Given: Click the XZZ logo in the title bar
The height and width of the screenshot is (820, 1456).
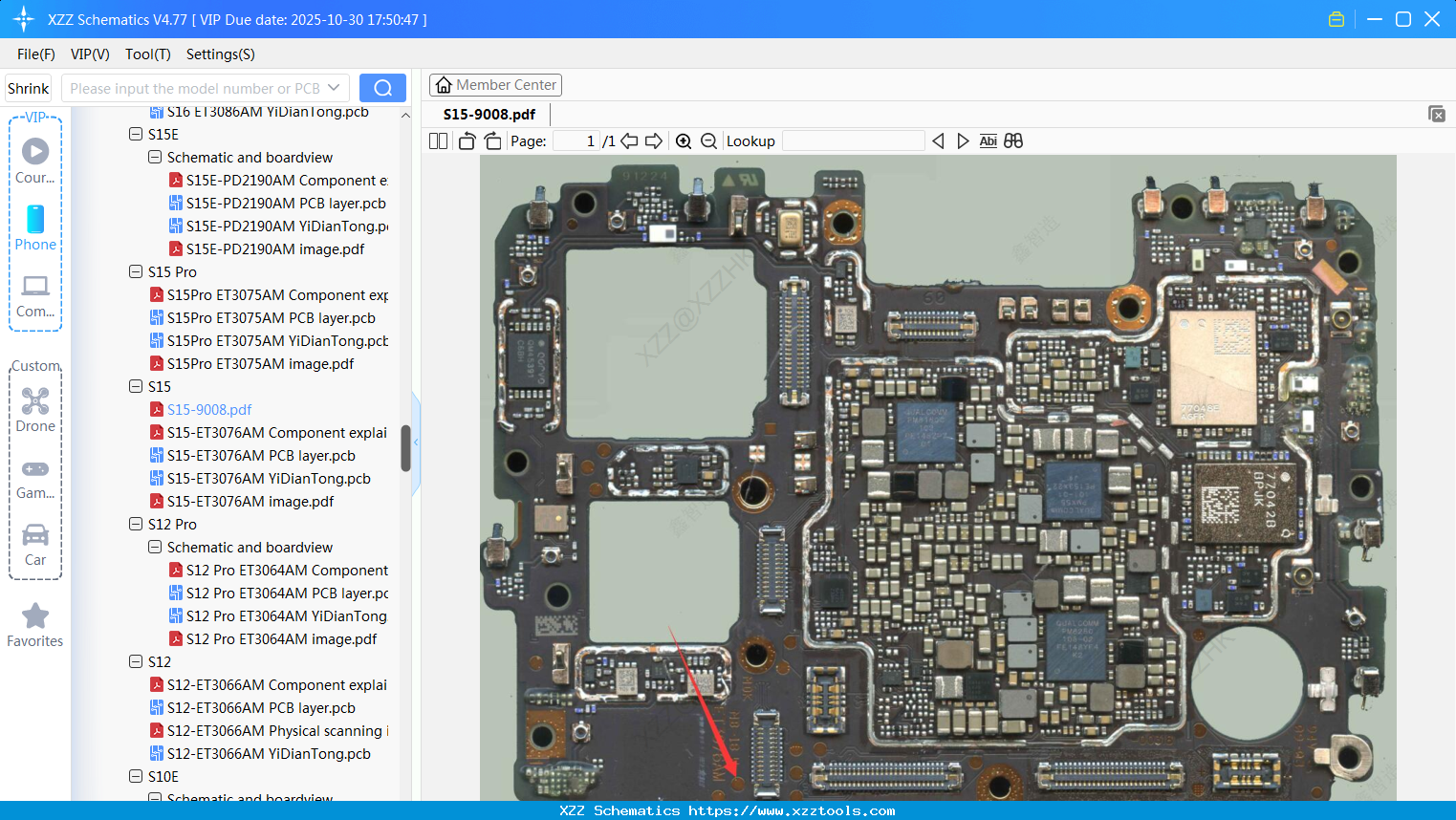Looking at the screenshot, I should tap(24, 19).
